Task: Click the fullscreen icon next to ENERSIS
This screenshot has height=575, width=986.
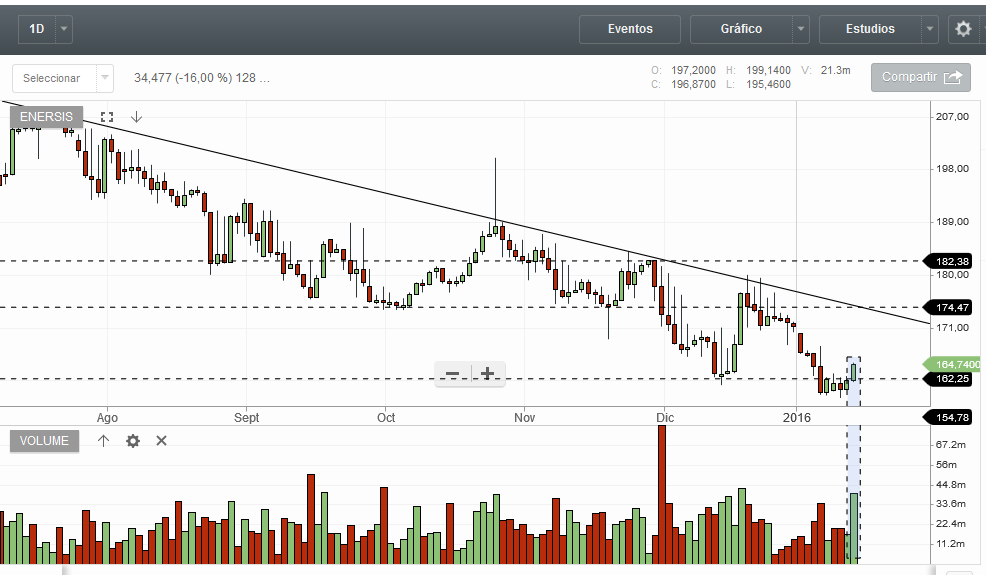Action: (x=107, y=117)
